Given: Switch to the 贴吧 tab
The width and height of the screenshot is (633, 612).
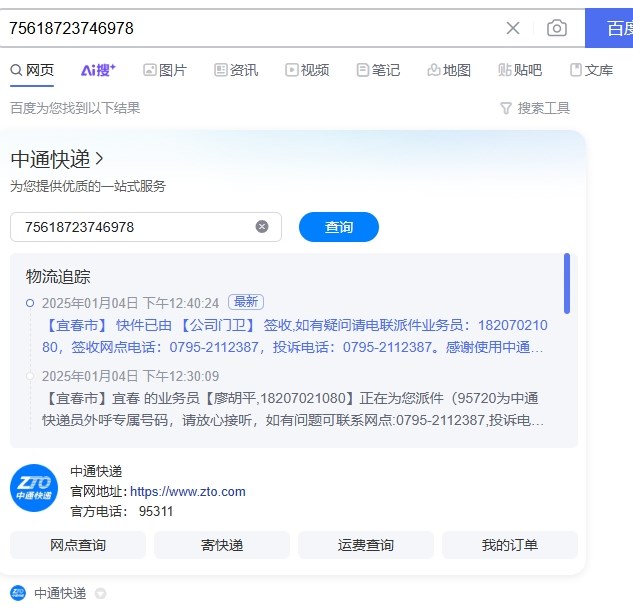Looking at the screenshot, I should click(520, 70).
